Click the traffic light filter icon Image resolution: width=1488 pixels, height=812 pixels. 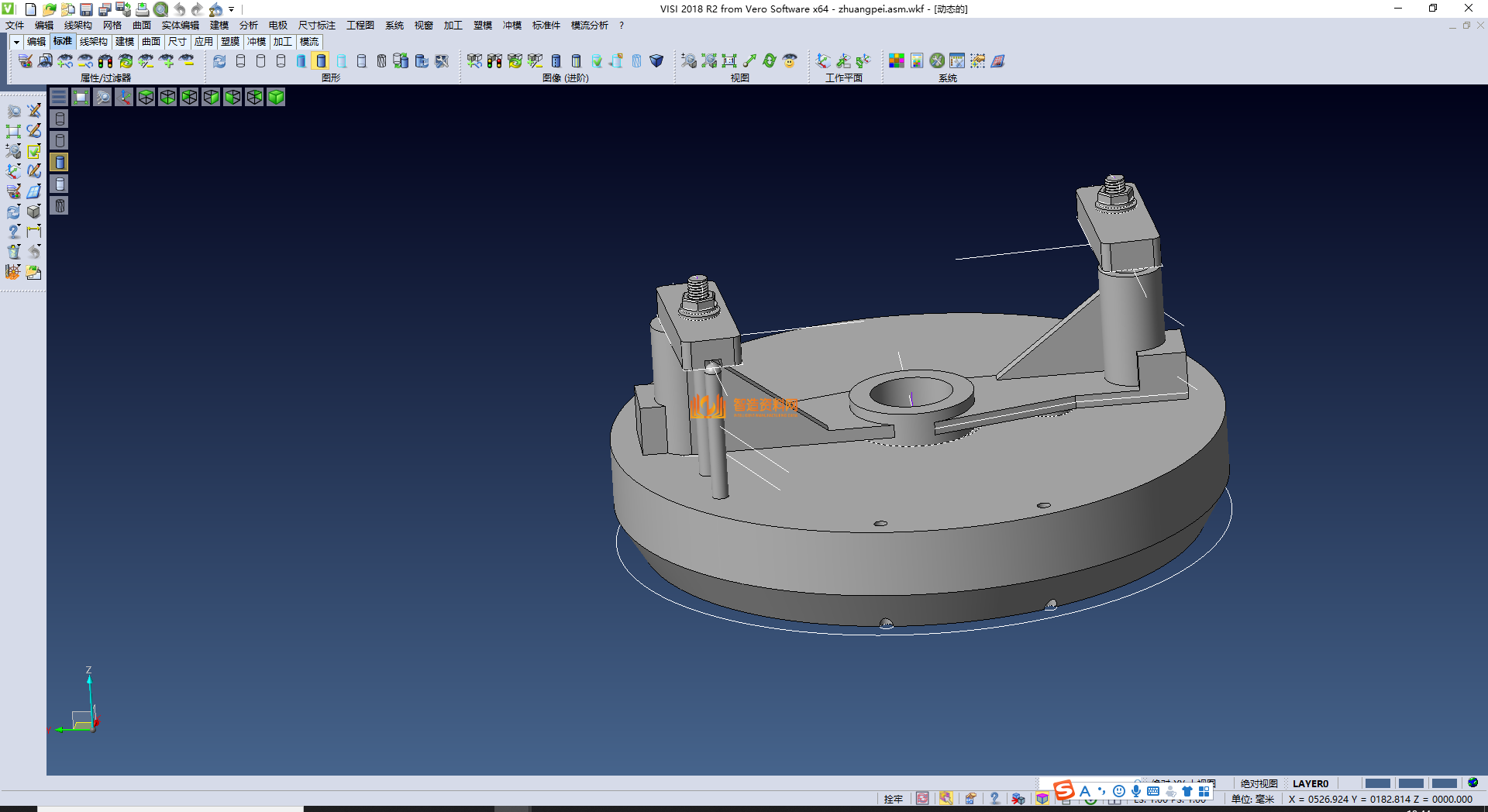[105, 61]
